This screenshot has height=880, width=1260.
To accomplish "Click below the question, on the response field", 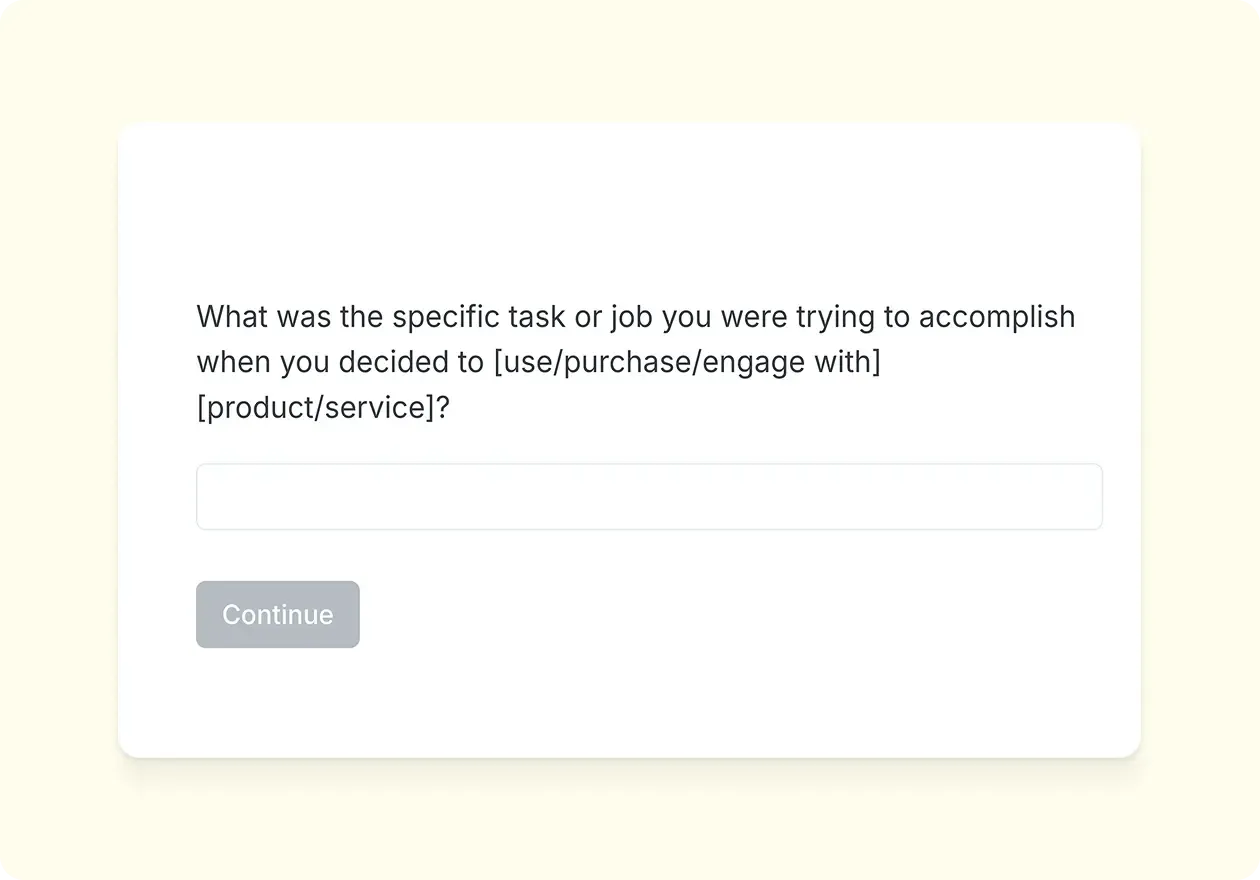I will pyautogui.click(x=649, y=496).
